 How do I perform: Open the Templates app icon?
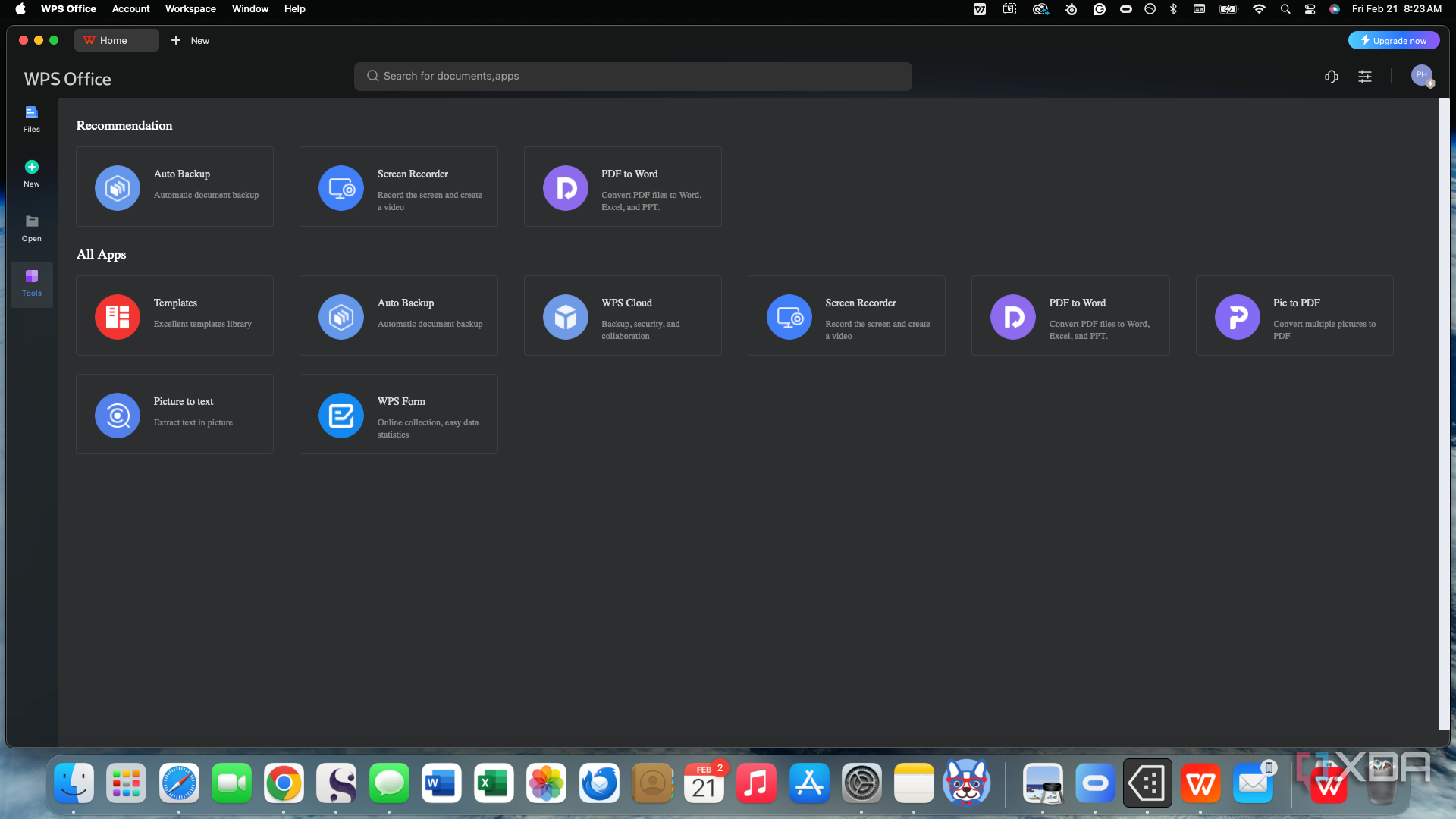click(117, 316)
